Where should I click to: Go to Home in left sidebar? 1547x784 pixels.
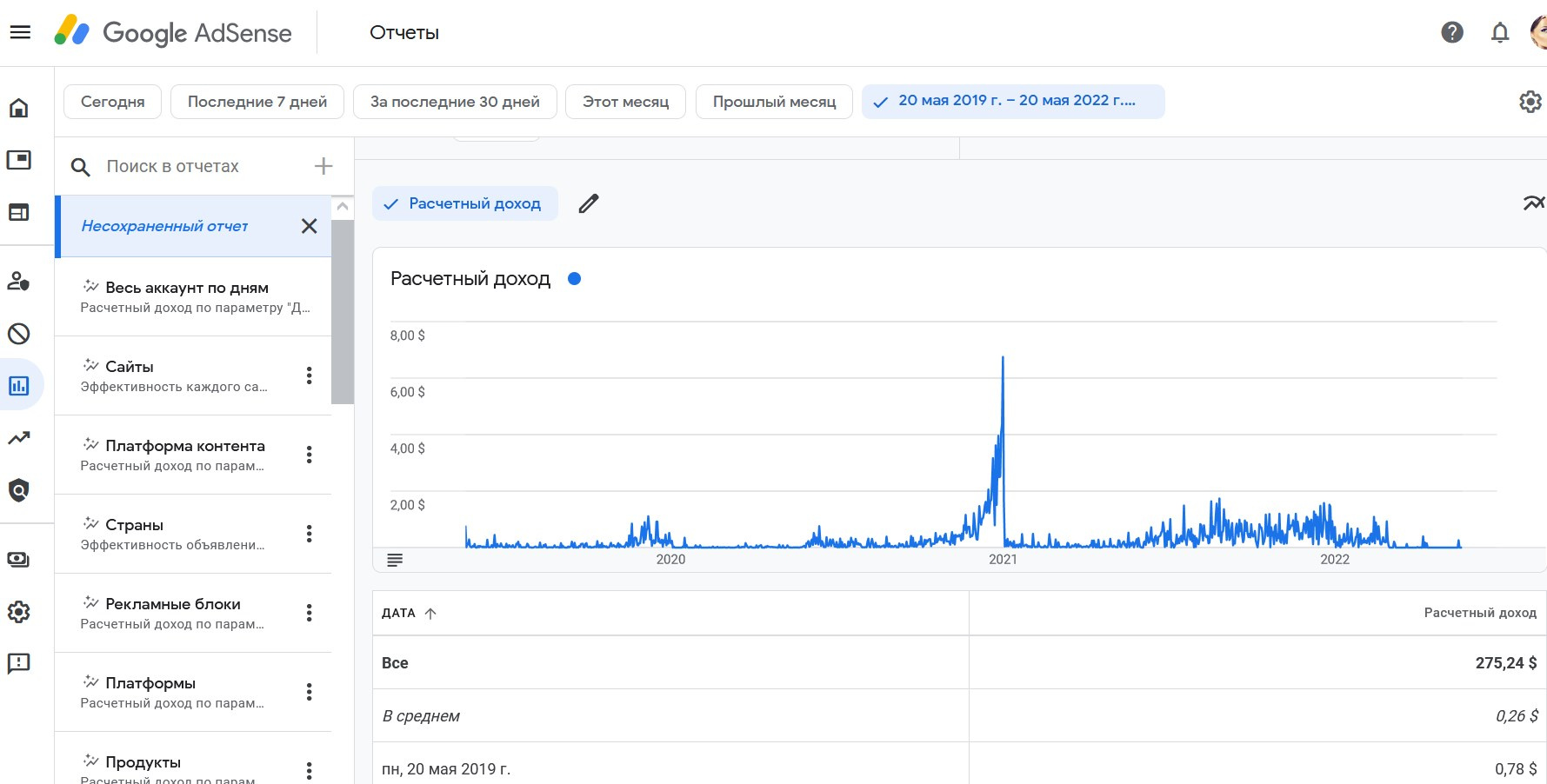19,108
